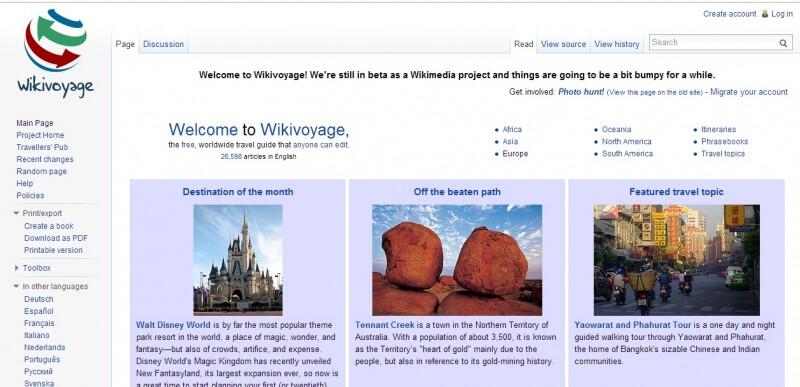Switch language to Deutsch
Viewport: 800px width, 387px height.
(39, 299)
